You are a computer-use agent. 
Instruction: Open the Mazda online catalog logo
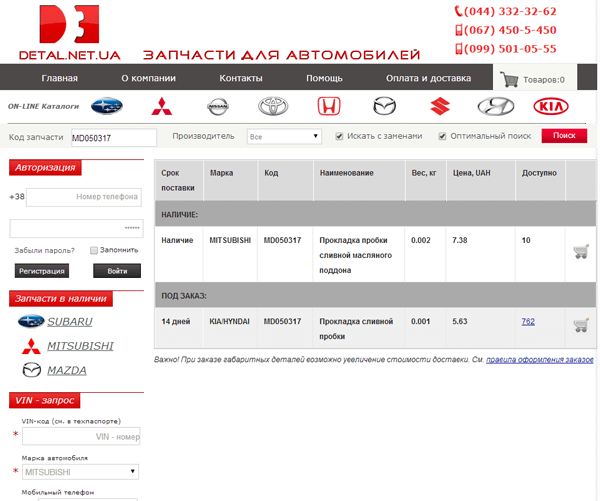[x=384, y=106]
